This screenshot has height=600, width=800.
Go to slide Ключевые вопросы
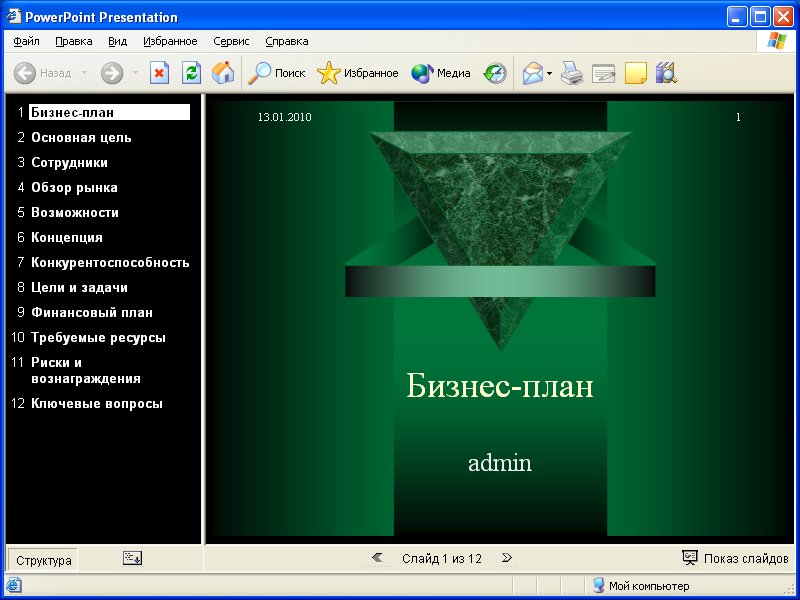coord(97,404)
